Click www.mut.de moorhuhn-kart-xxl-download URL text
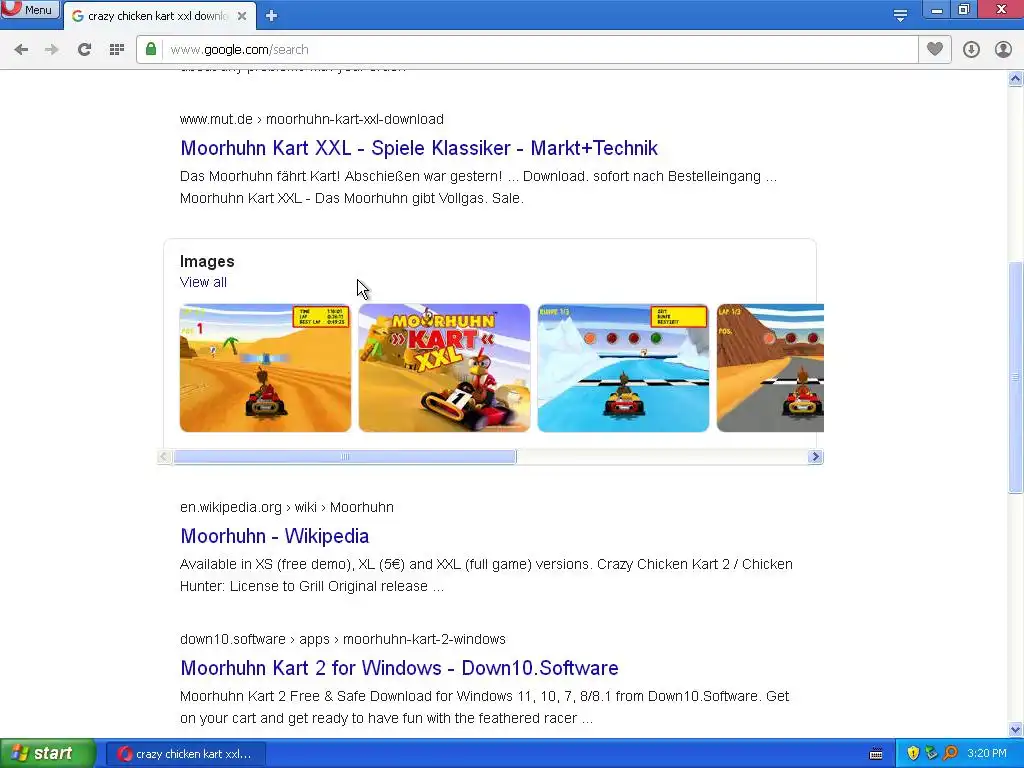This screenshot has width=1024, height=768. pos(312,119)
